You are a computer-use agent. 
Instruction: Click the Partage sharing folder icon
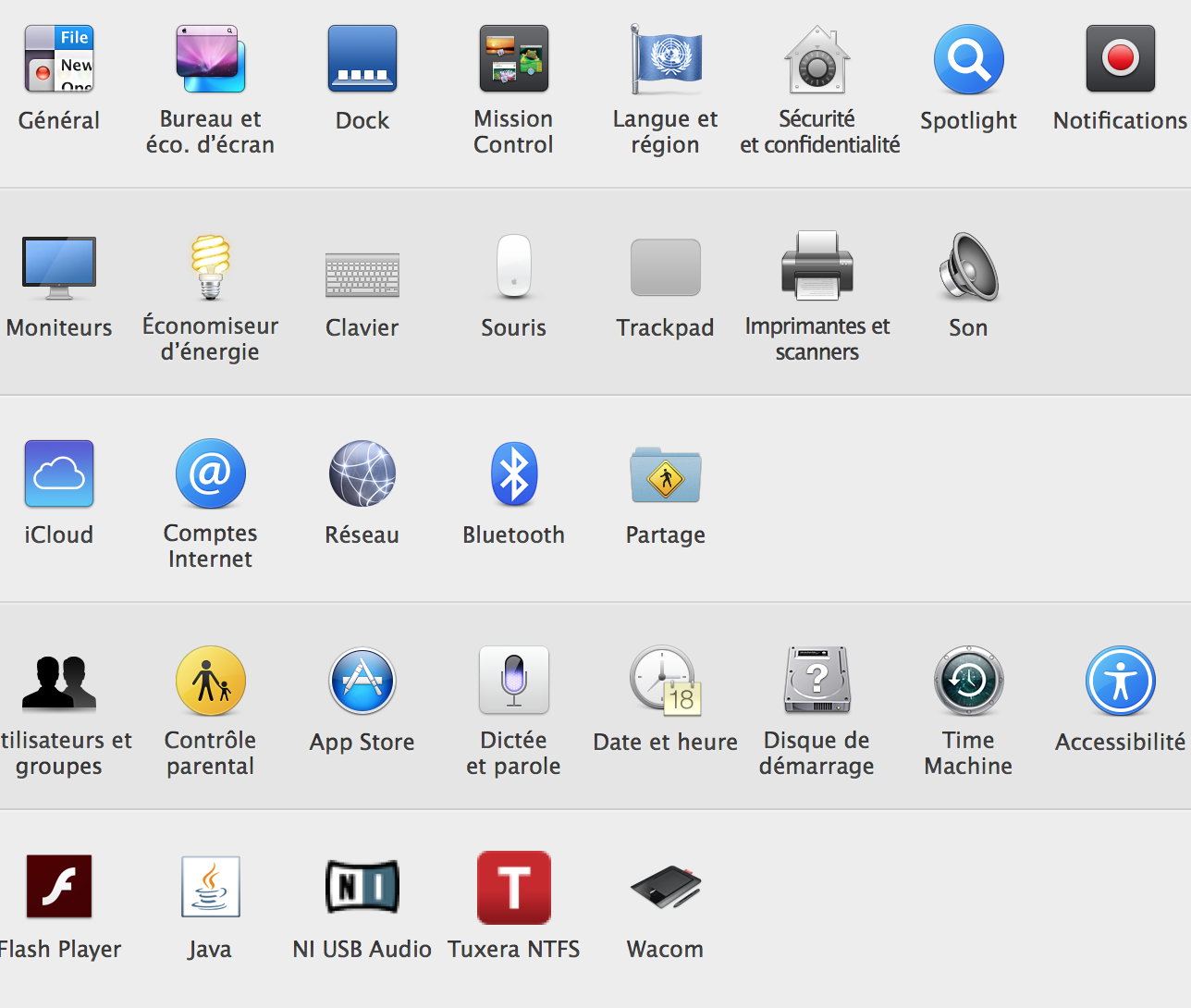pos(665,473)
